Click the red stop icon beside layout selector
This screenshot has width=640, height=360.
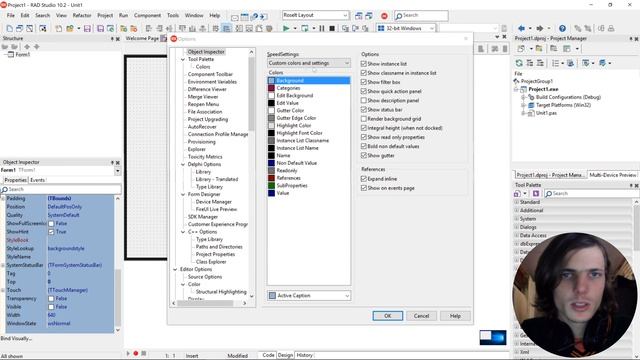click(x=384, y=16)
